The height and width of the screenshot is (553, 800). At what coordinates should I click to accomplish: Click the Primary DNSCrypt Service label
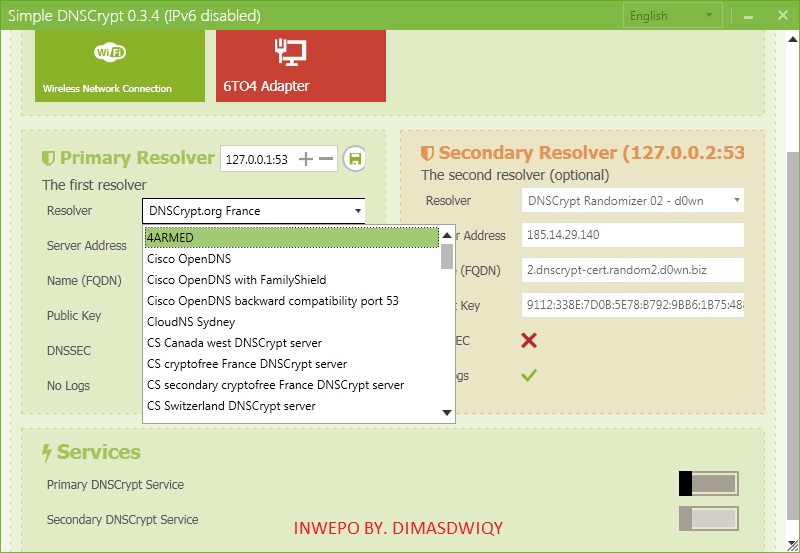pyautogui.click(x=115, y=485)
